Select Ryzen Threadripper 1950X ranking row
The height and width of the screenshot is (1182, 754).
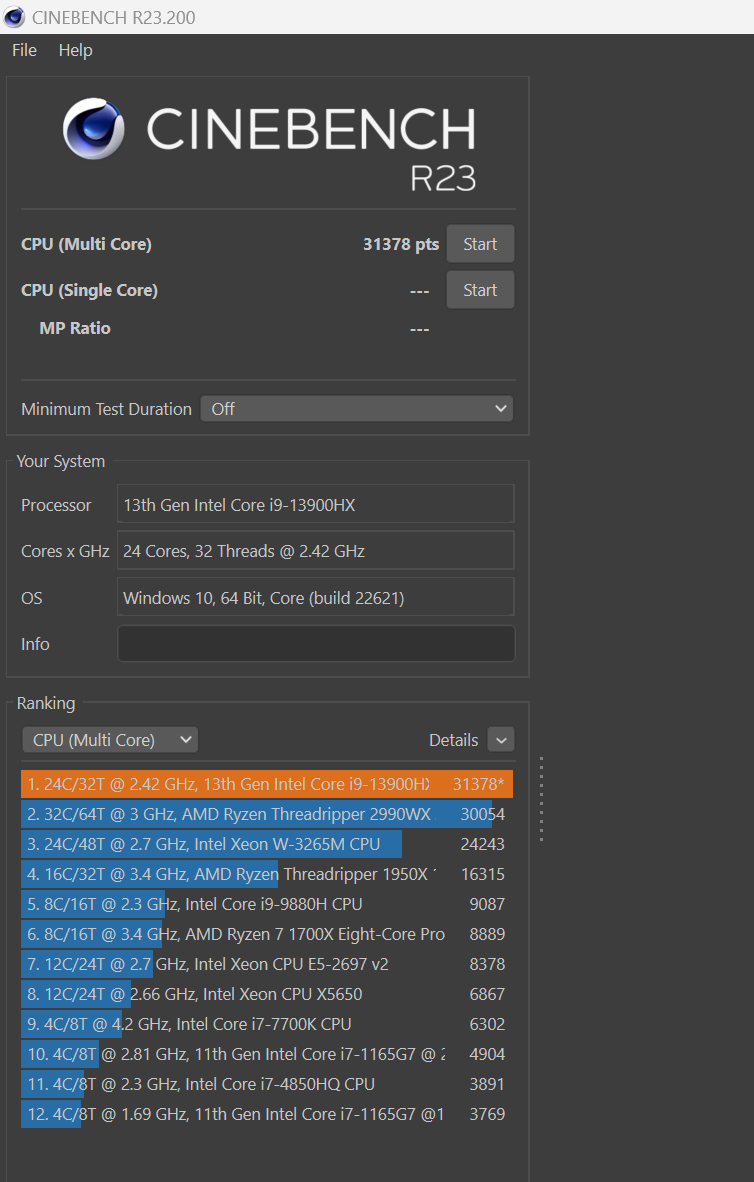(267, 874)
